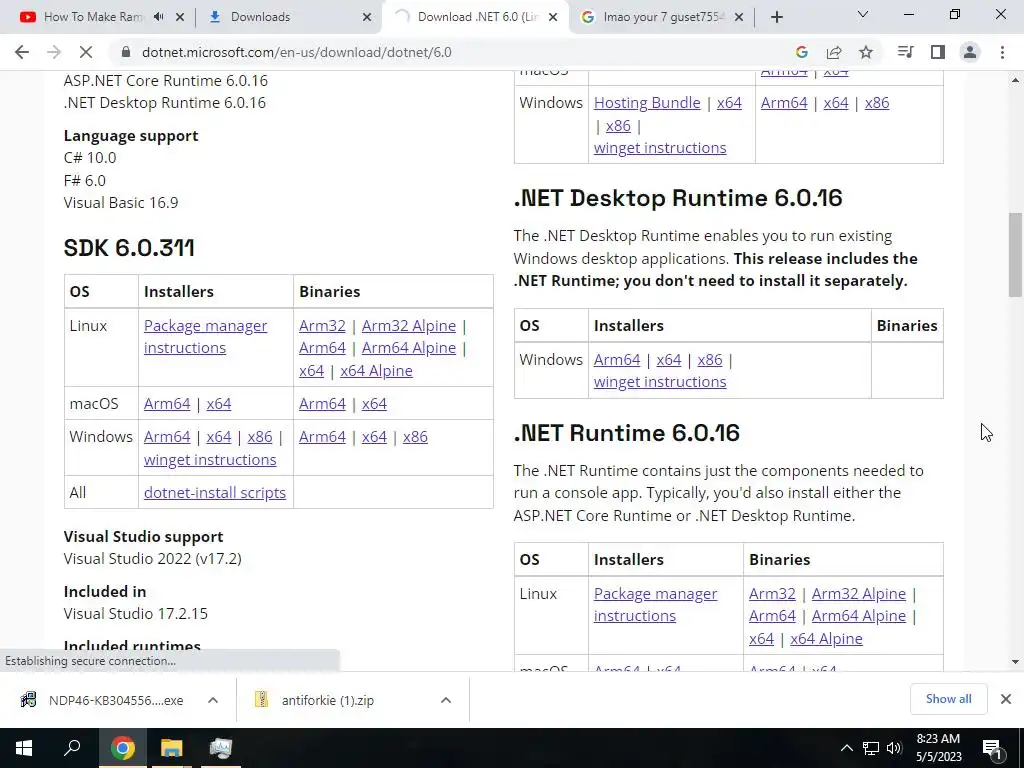1024x768 pixels.
Task: Open File Explorer from the taskbar
Action: (x=171, y=748)
